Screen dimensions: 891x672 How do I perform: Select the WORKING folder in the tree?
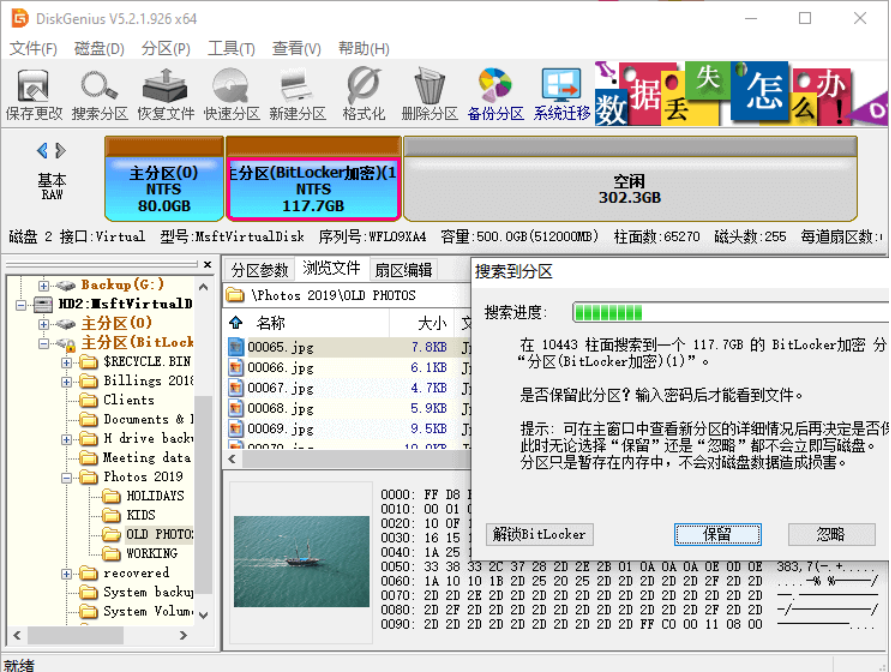152,553
